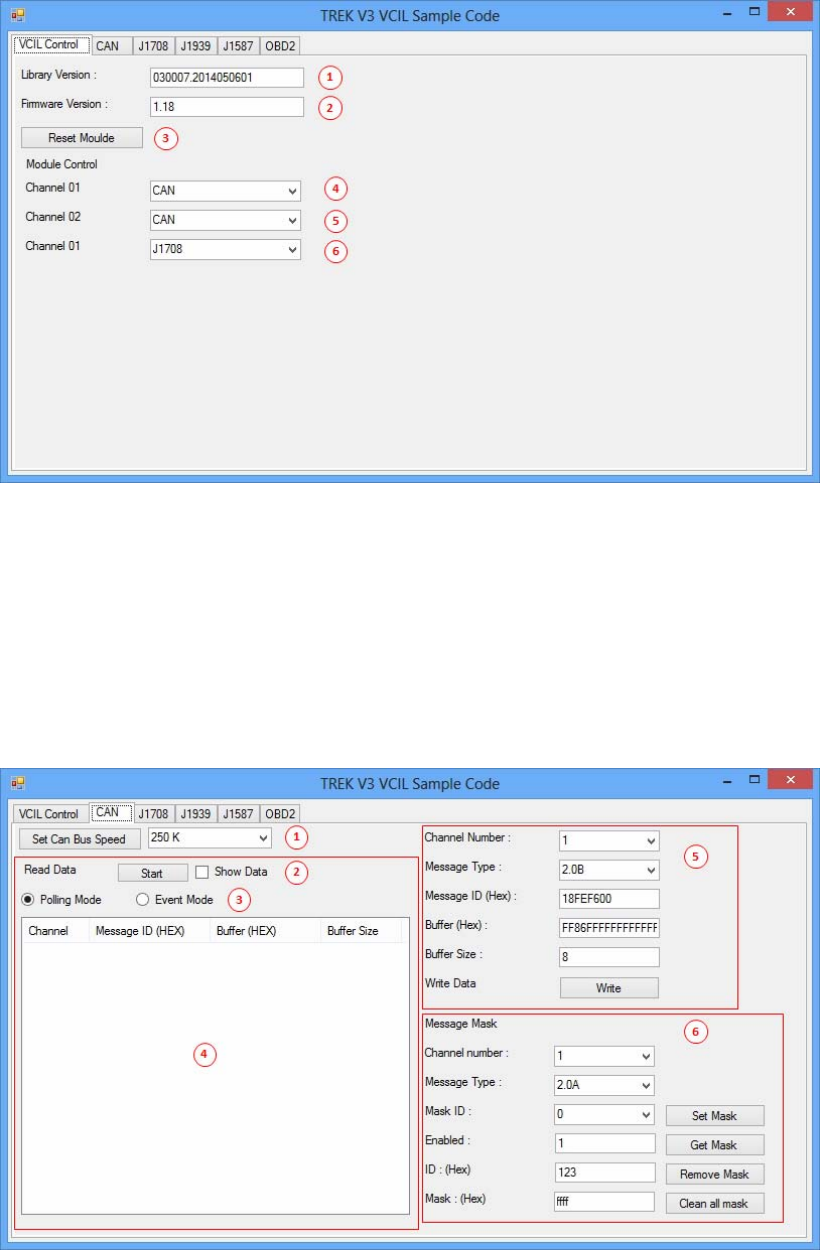This screenshot has height=1250, width=820.
Task: Open first Channel 01 CAN dropdown
Action: coord(225,190)
